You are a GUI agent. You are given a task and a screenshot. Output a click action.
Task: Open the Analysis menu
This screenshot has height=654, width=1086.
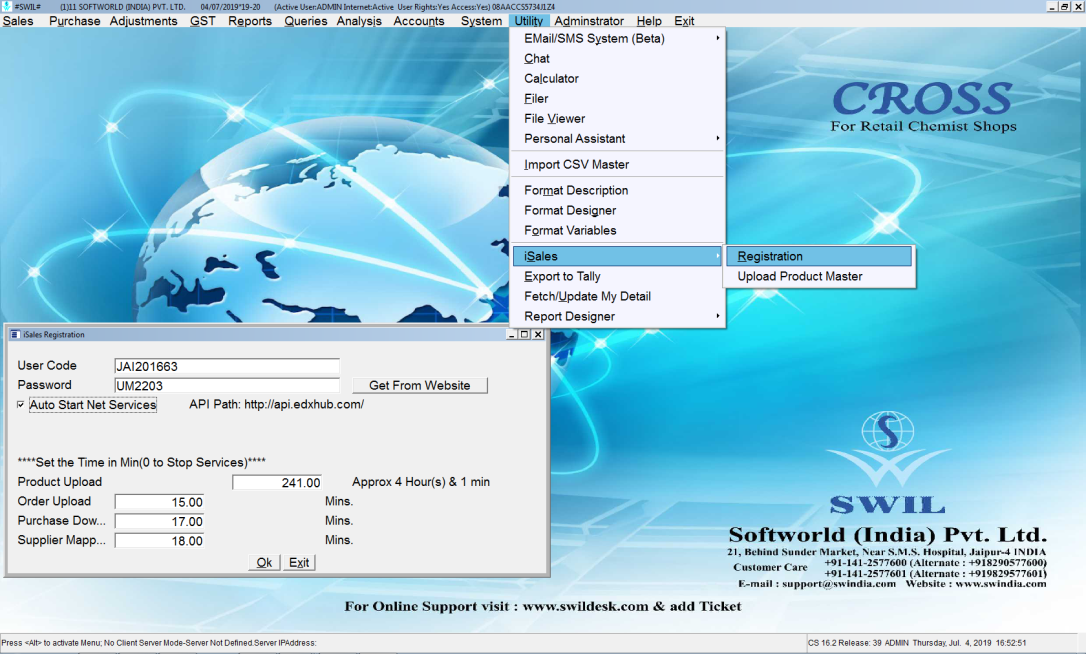pyautogui.click(x=359, y=21)
